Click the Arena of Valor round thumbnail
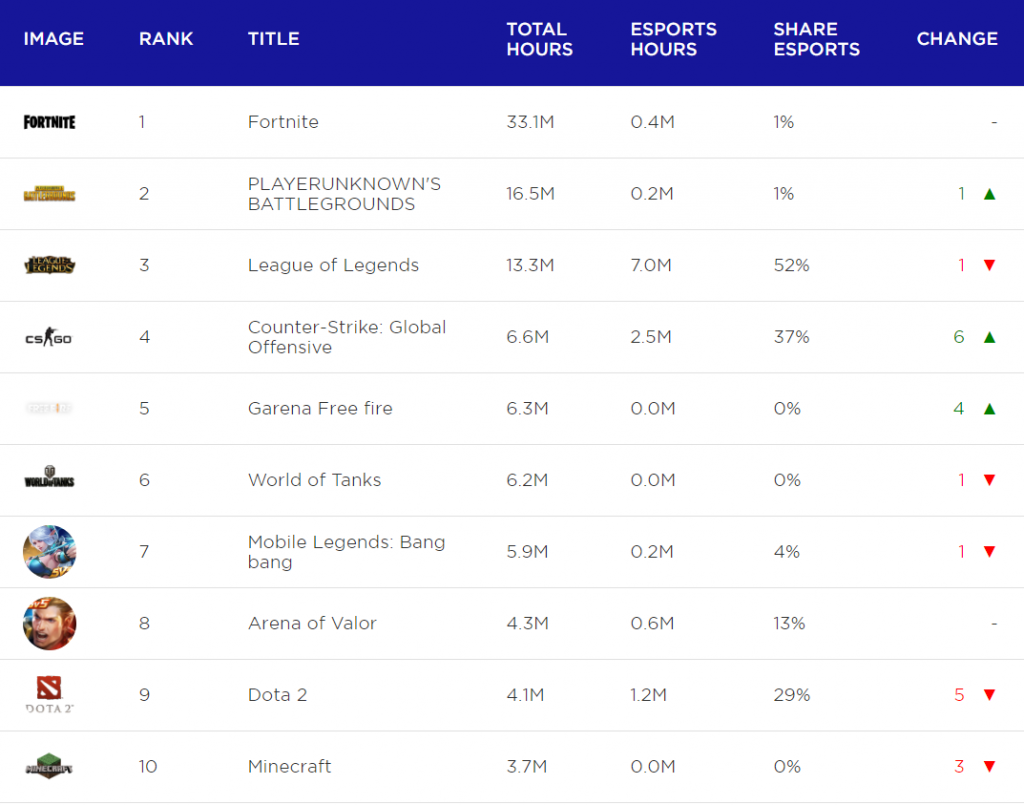The image size is (1024, 805). point(50,623)
